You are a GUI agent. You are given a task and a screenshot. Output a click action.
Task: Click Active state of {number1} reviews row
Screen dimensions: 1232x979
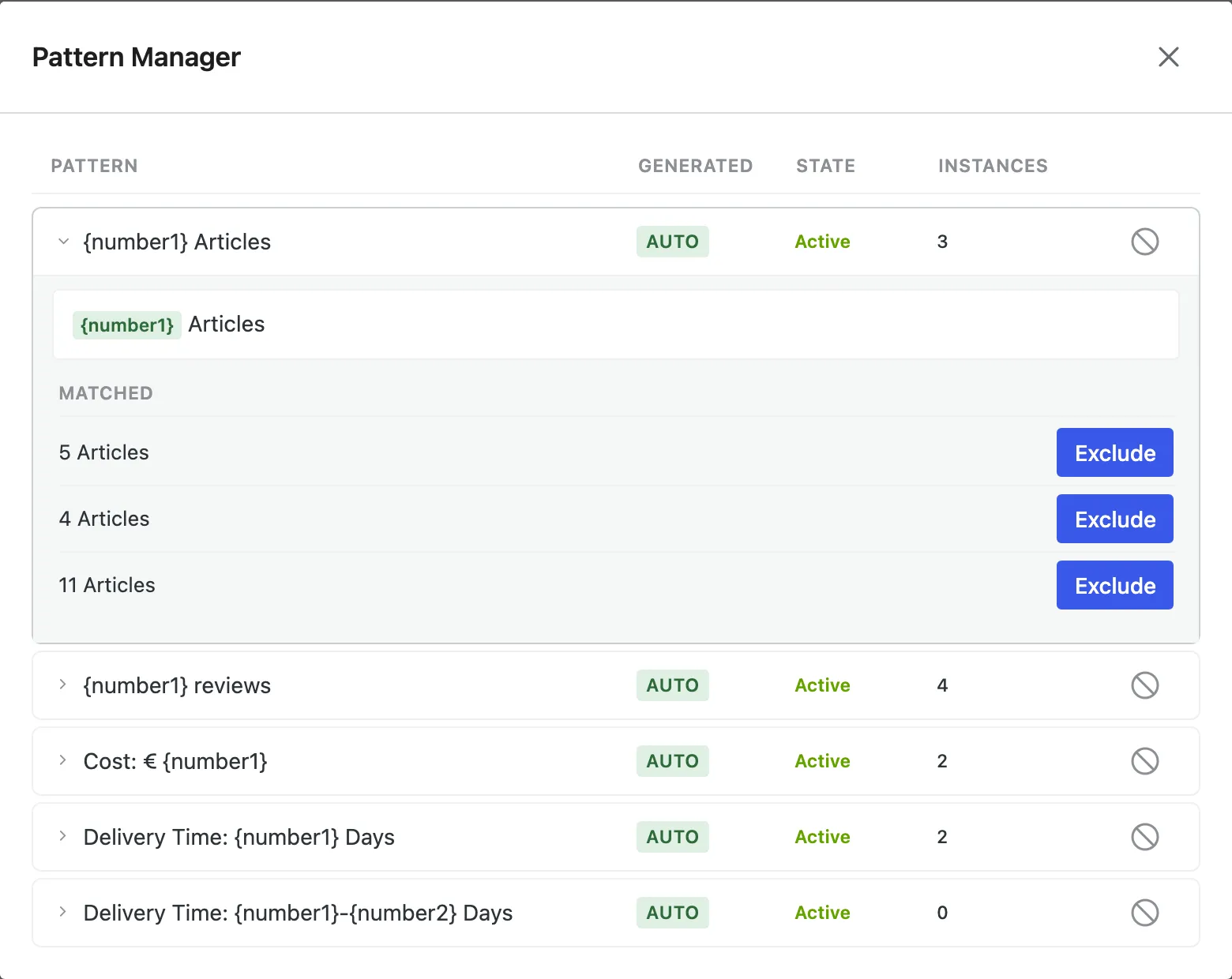822,685
